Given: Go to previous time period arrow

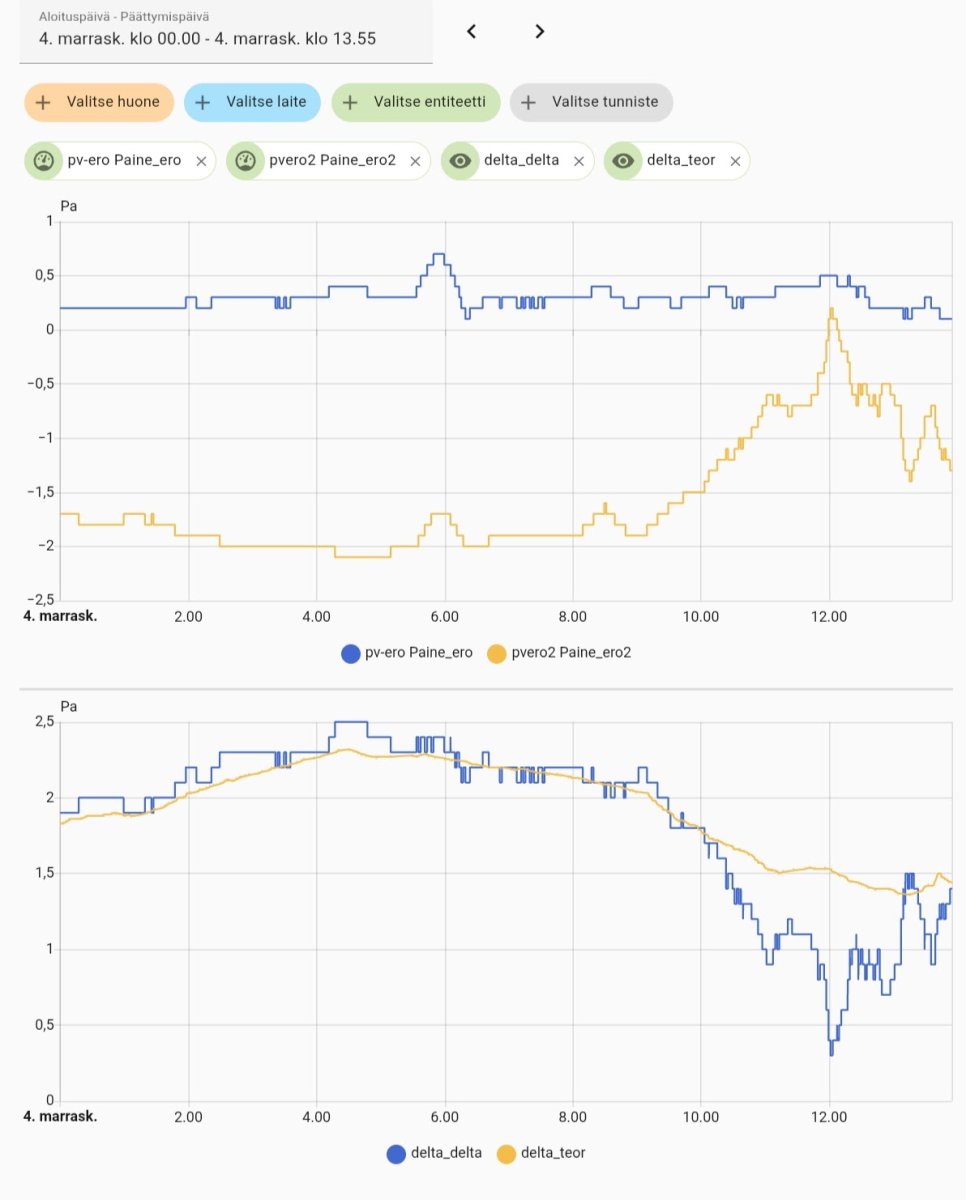Looking at the screenshot, I should [x=472, y=31].
